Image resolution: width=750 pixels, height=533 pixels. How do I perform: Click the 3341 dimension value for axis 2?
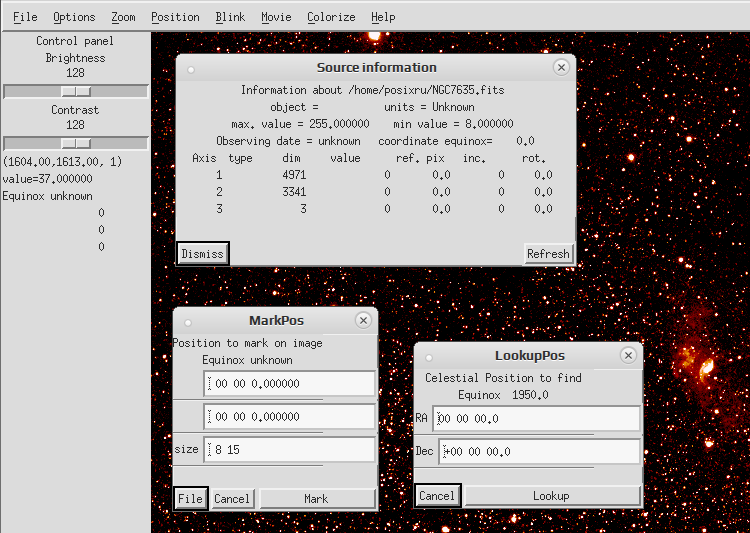(x=294, y=192)
